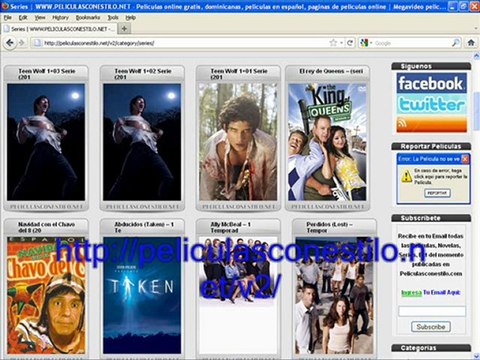Image resolution: width=480 pixels, height=360 pixels.
Task: Open a new tab with plus button
Action: pos(124,29)
